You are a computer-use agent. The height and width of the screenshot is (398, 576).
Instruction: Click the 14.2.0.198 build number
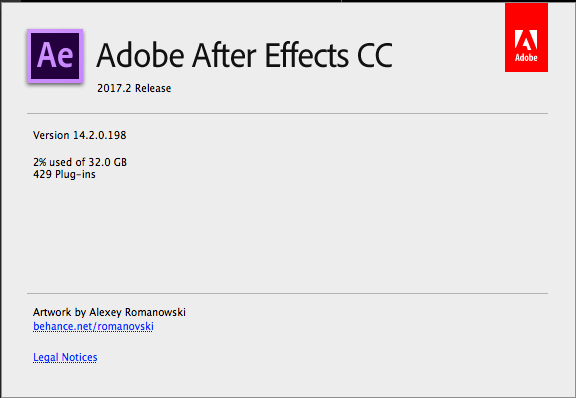100,135
